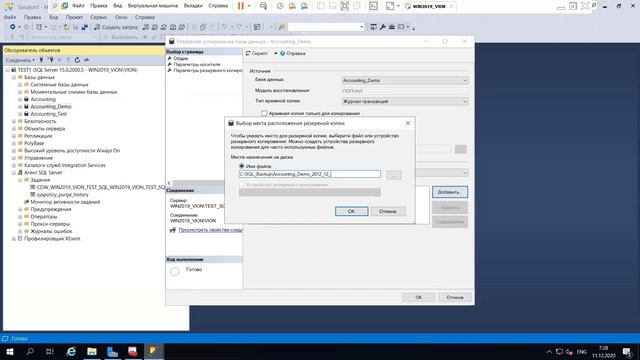The height and width of the screenshot is (360, 640).
Task: Click the file name path input field
Action: click(x=309, y=174)
